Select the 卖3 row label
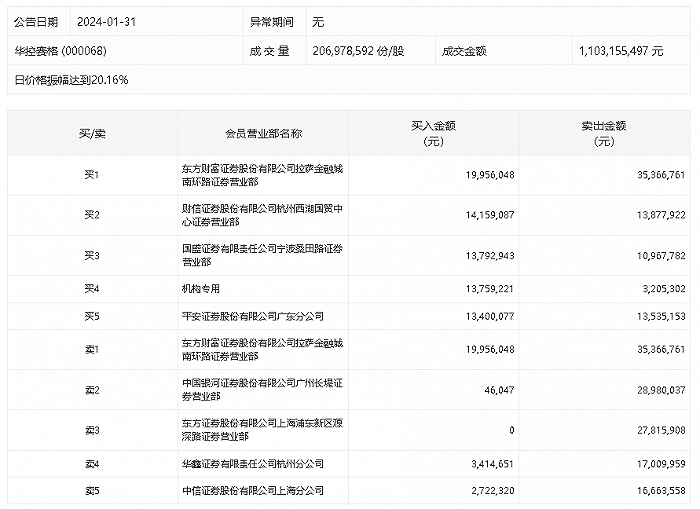 click(92, 430)
